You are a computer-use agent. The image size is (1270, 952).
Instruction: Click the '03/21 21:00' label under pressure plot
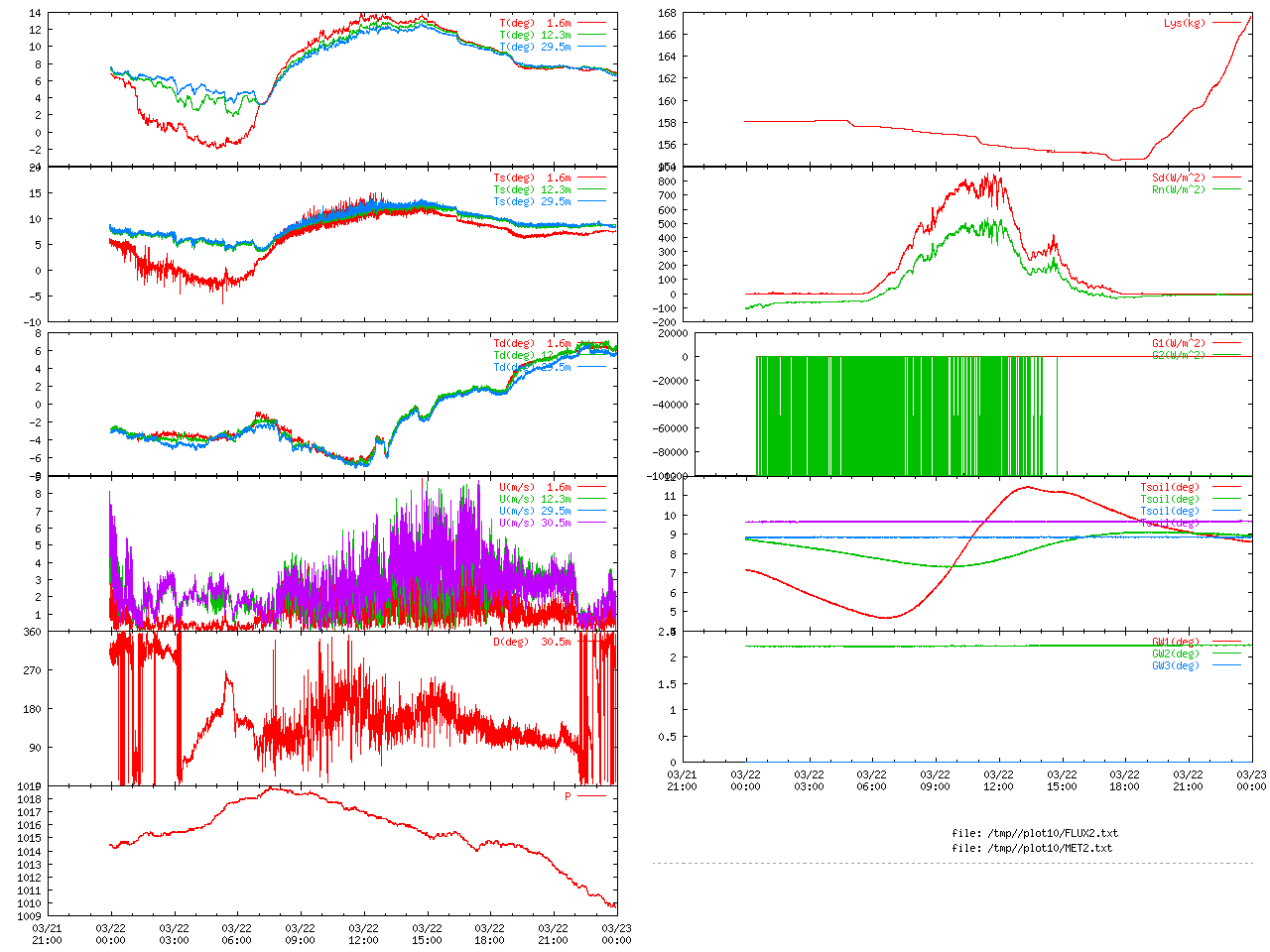[x=47, y=935]
